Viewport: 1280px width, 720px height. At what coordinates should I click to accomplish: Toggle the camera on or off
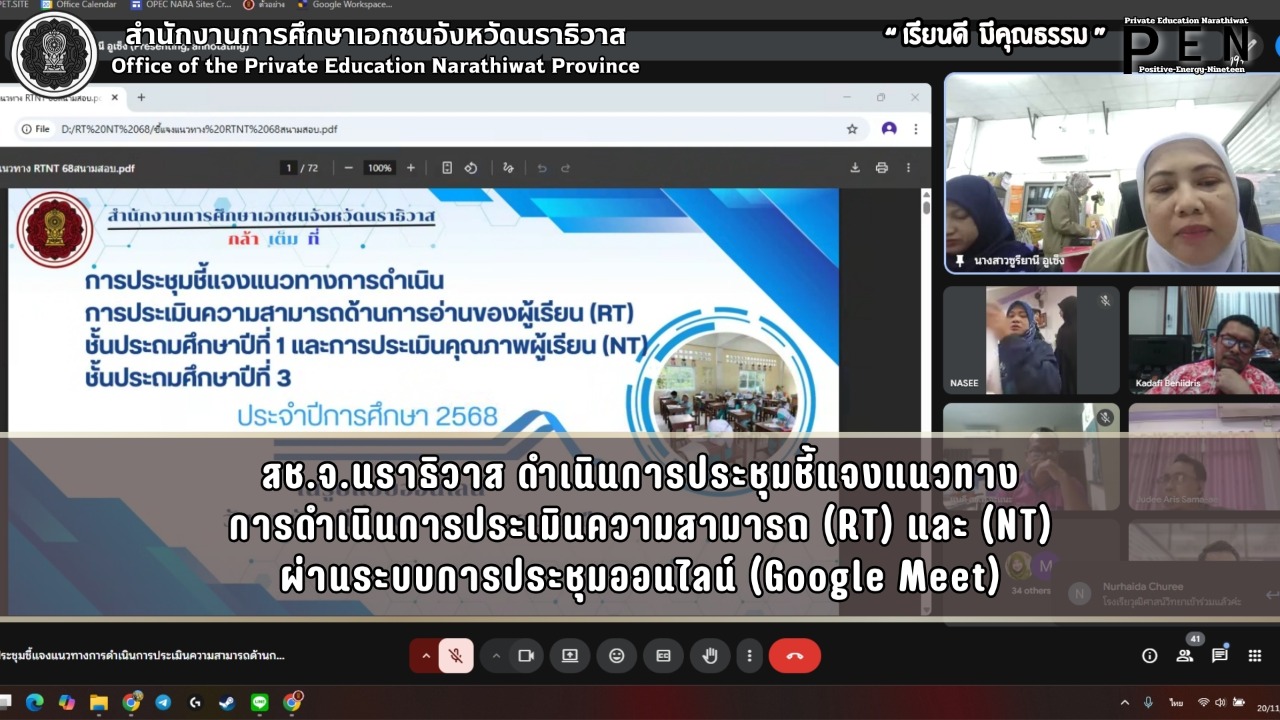526,656
